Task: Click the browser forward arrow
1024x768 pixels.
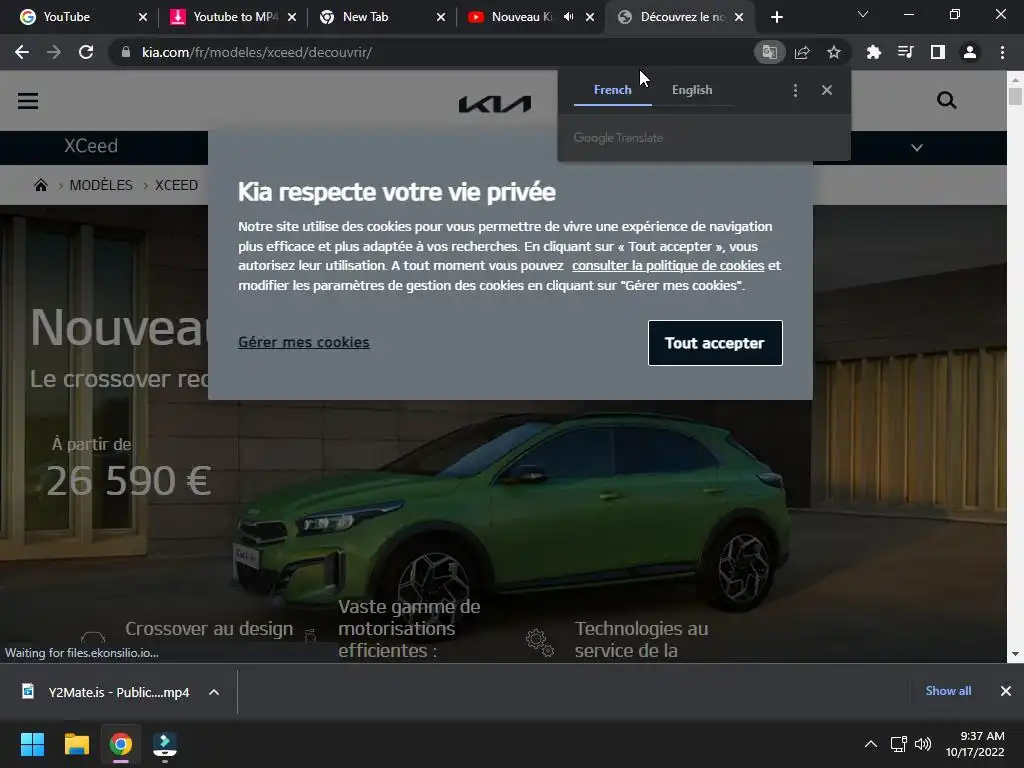Action: [54, 52]
